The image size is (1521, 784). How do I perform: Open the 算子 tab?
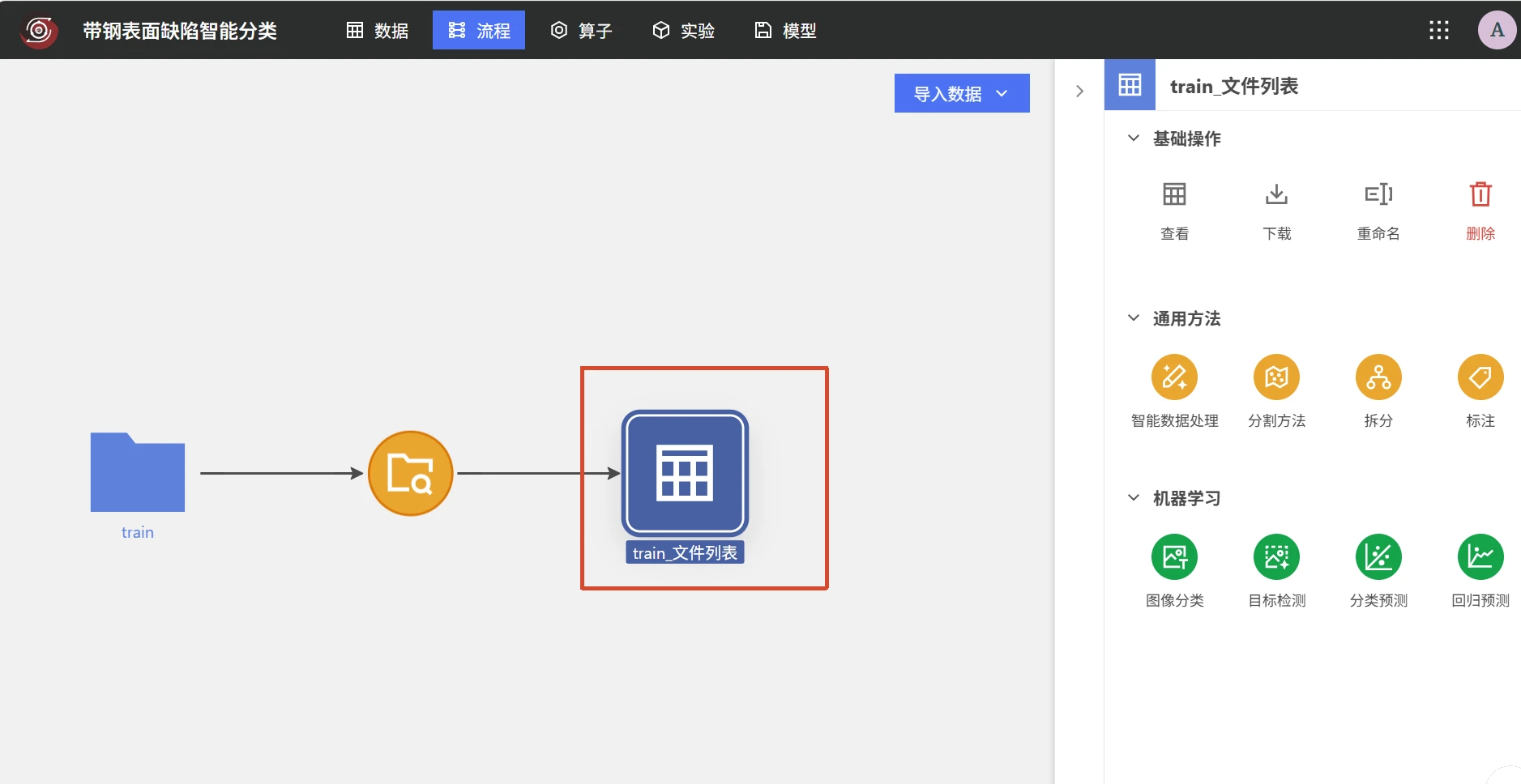coord(581,31)
